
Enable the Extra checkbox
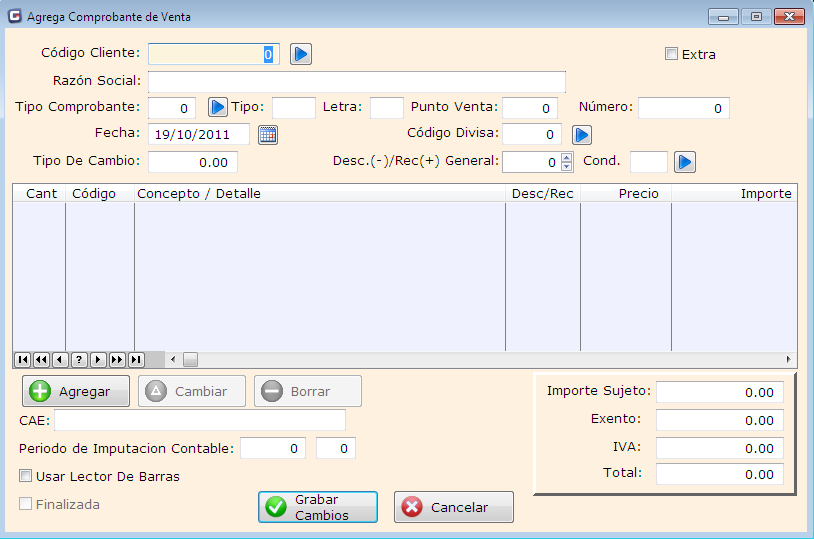pyautogui.click(x=672, y=54)
